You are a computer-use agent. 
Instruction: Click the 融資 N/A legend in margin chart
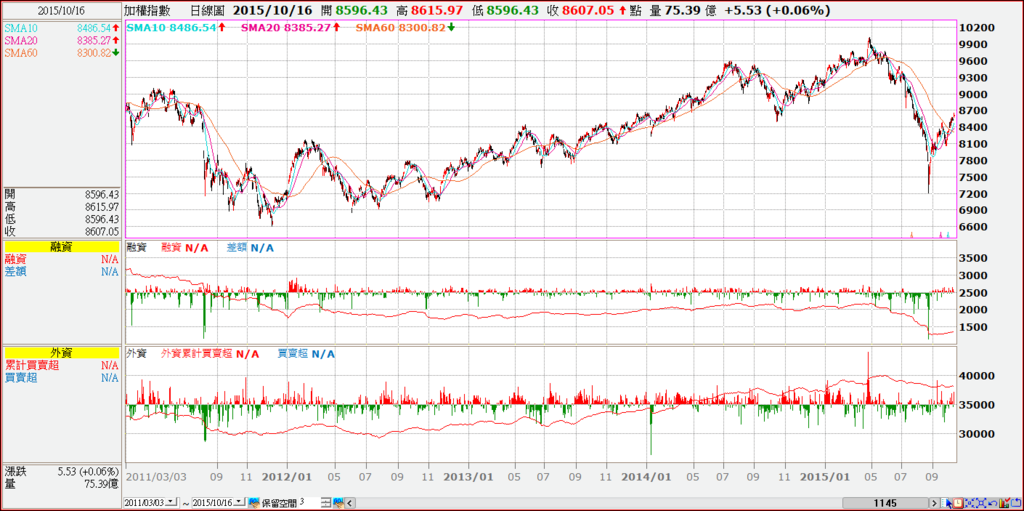click(x=185, y=248)
